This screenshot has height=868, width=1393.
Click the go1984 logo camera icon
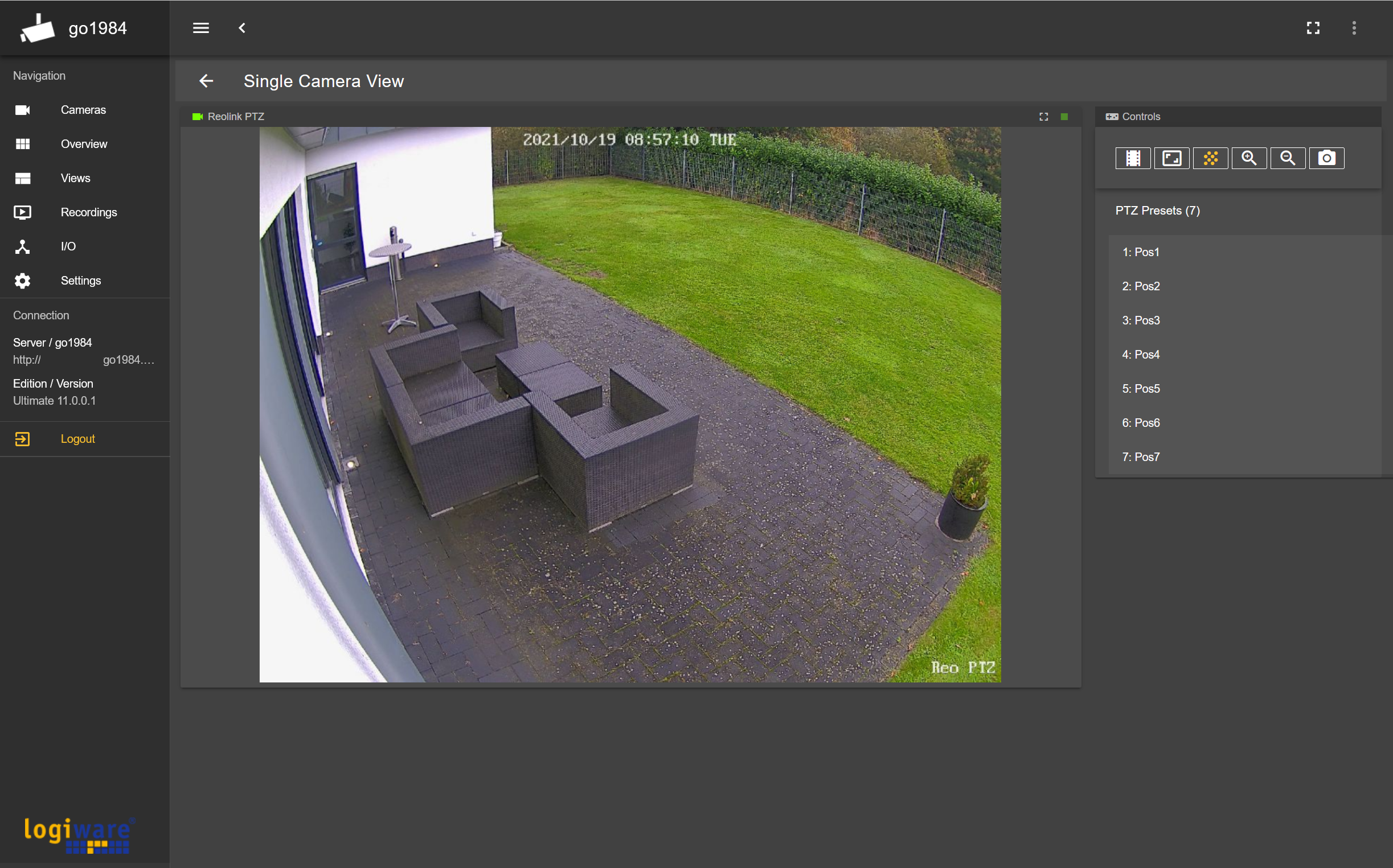(38, 28)
